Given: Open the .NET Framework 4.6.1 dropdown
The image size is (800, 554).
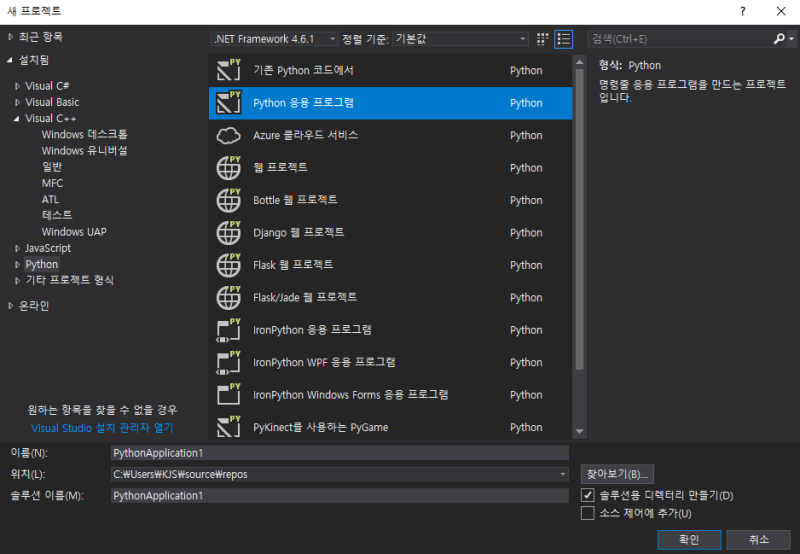Looking at the screenshot, I should click(x=274, y=39).
